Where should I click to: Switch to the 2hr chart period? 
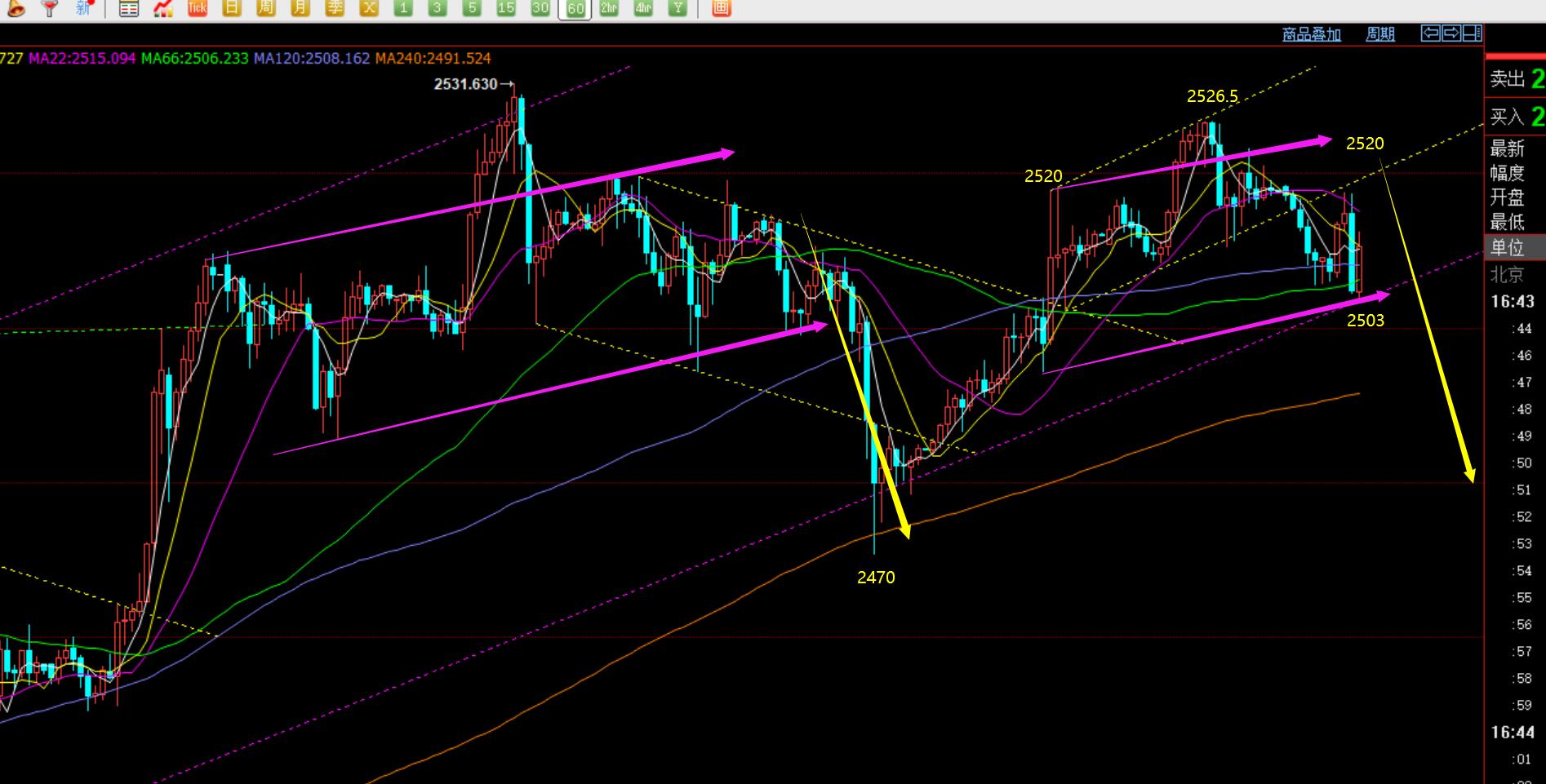609,8
